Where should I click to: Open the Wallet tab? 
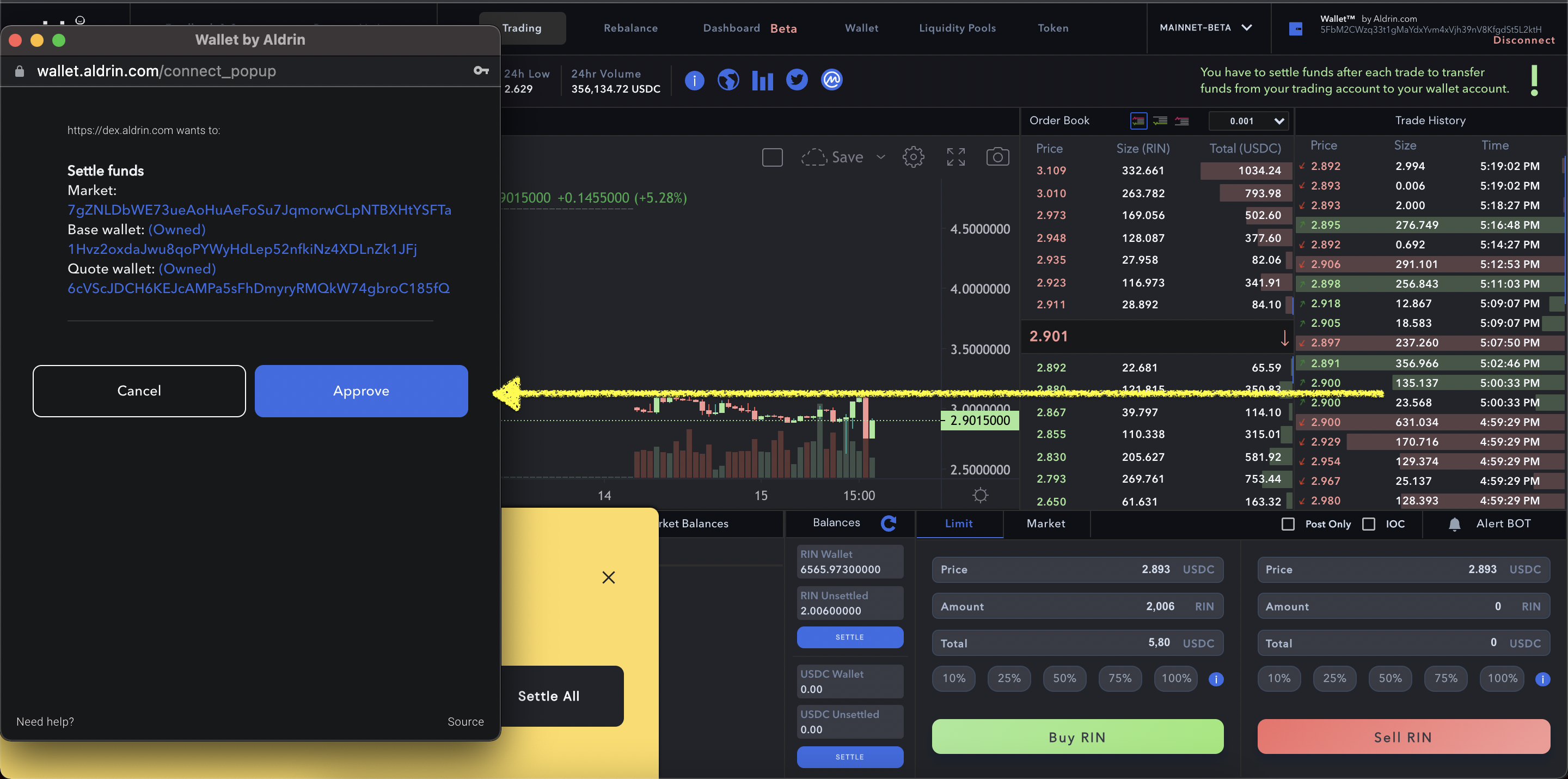[861, 28]
